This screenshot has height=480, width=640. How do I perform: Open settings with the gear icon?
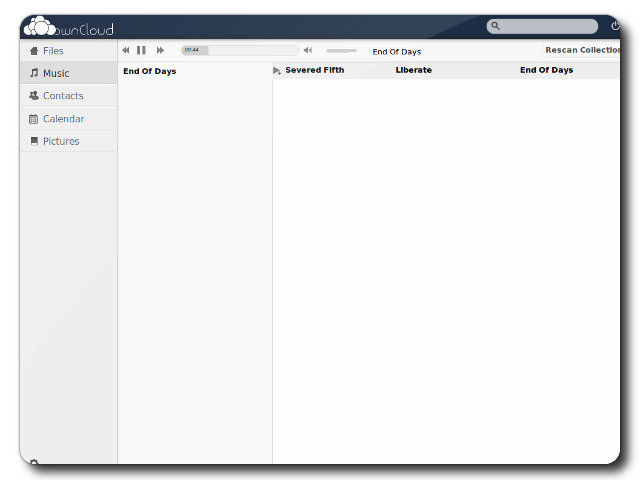(x=34, y=462)
